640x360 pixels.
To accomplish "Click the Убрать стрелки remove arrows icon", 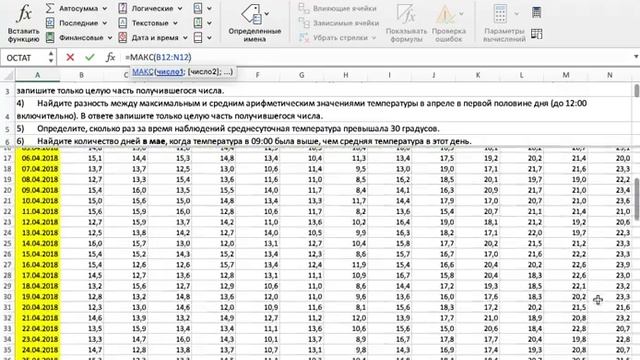I will [x=304, y=38].
